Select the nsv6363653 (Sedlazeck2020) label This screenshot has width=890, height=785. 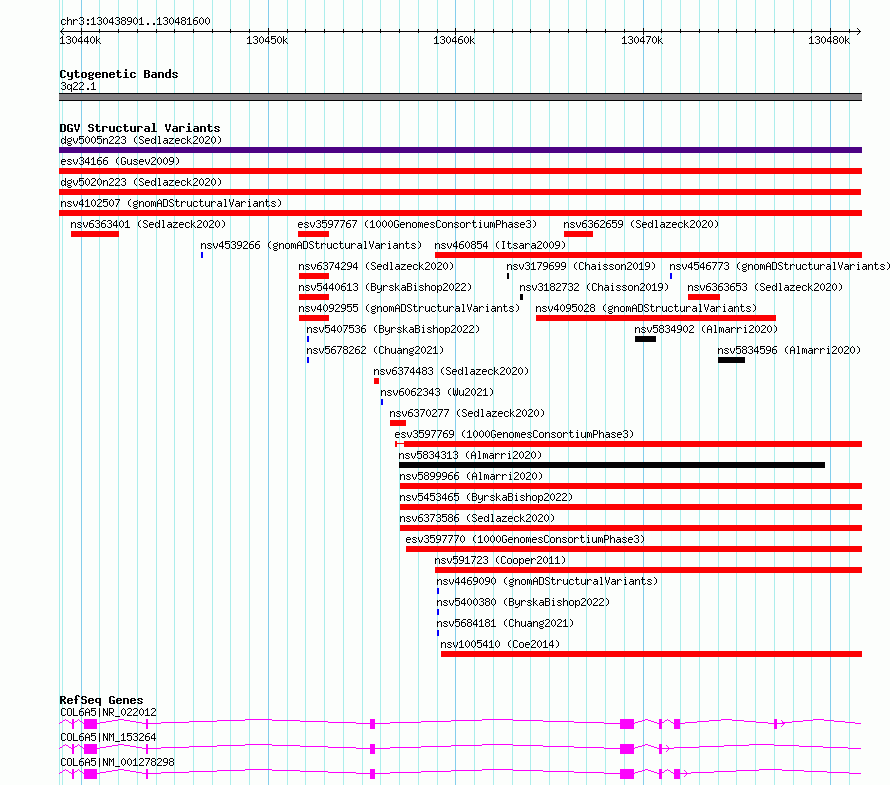point(765,287)
